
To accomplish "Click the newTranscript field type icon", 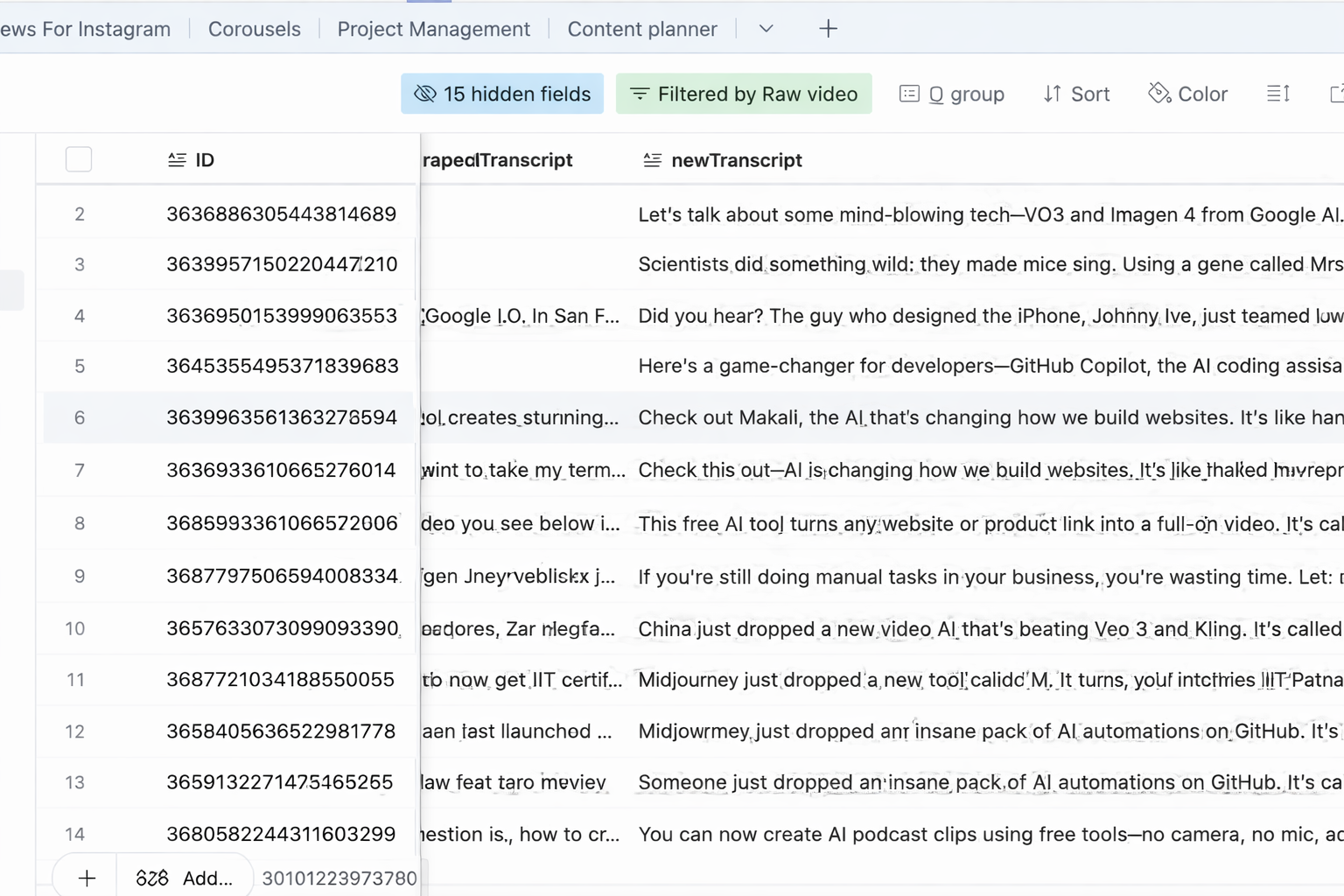I will pos(652,160).
